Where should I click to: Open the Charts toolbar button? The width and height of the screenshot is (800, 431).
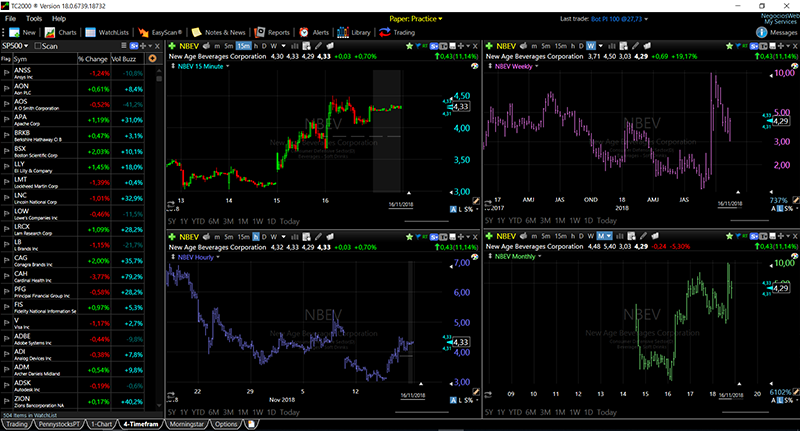coord(60,32)
